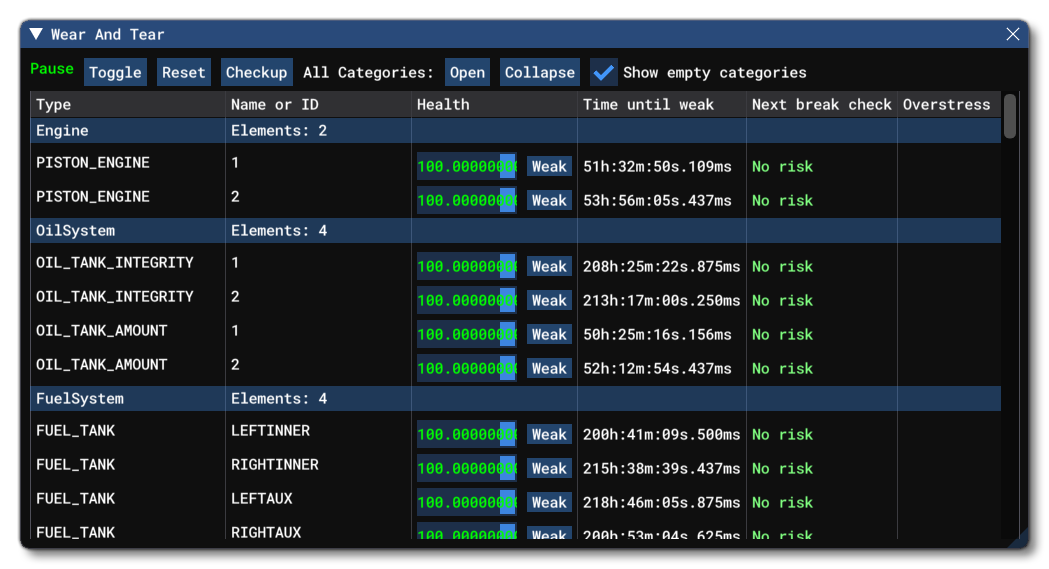
Task: Collapse the Wear And Tear window triangle
Action: [x=36, y=34]
